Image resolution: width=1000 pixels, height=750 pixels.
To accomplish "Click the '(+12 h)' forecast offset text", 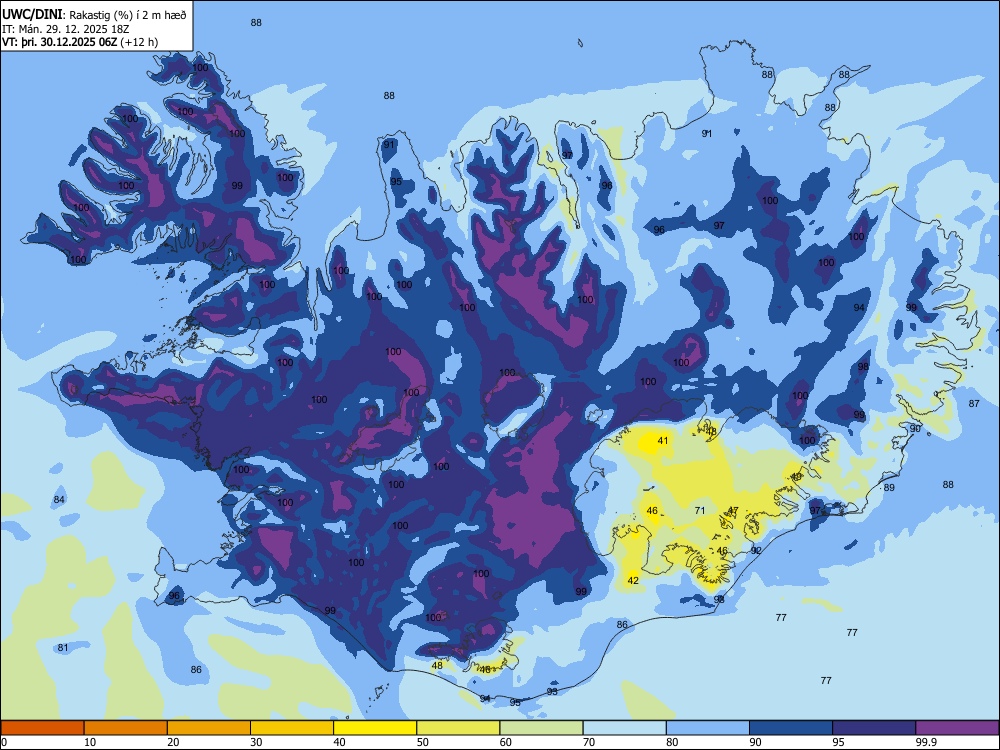I will pos(139,42).
